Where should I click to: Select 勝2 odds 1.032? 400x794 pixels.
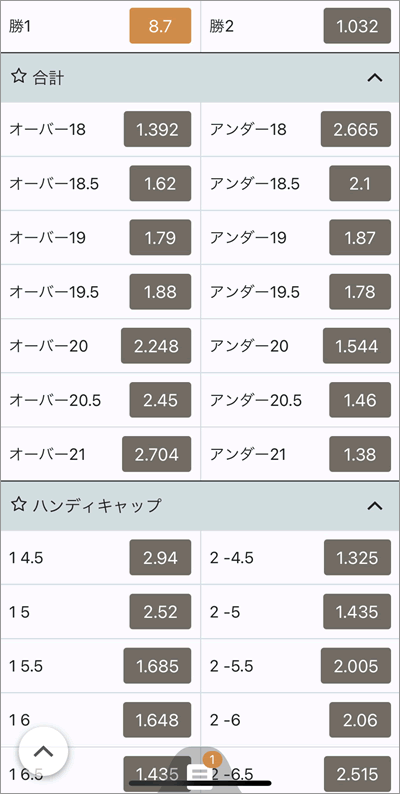point(357,26)
